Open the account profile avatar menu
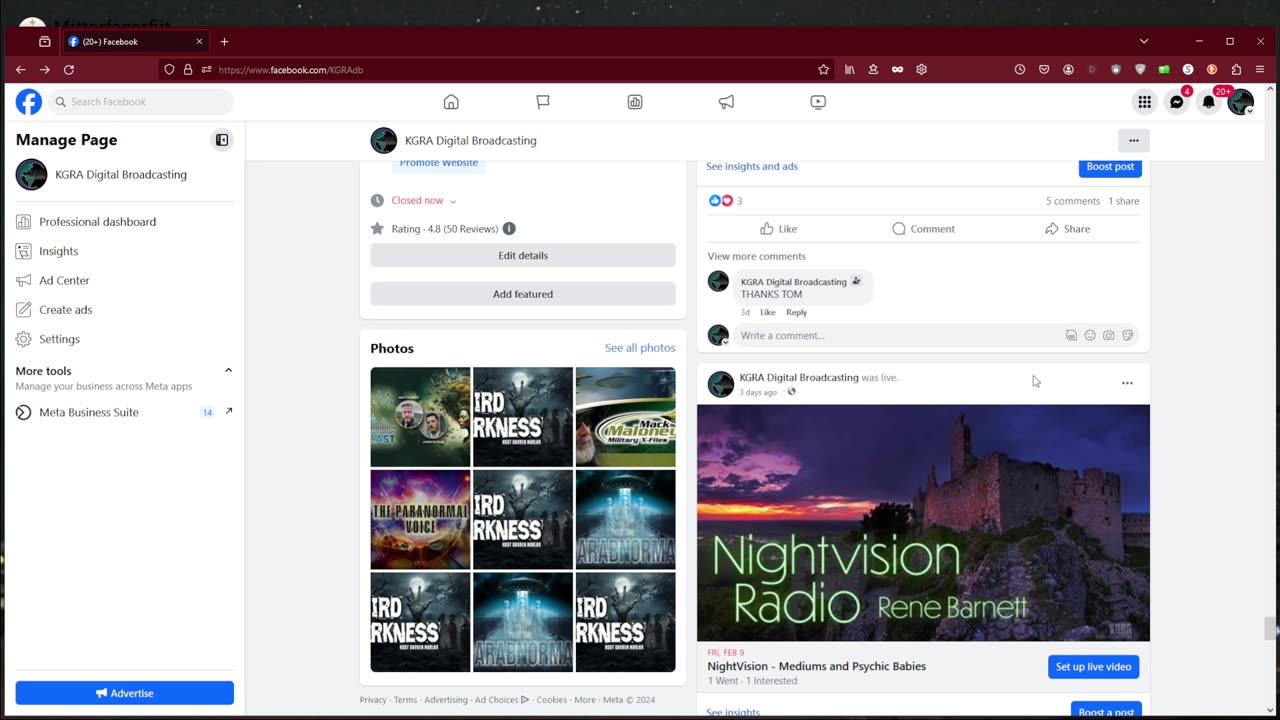 tap(1241, 102)
